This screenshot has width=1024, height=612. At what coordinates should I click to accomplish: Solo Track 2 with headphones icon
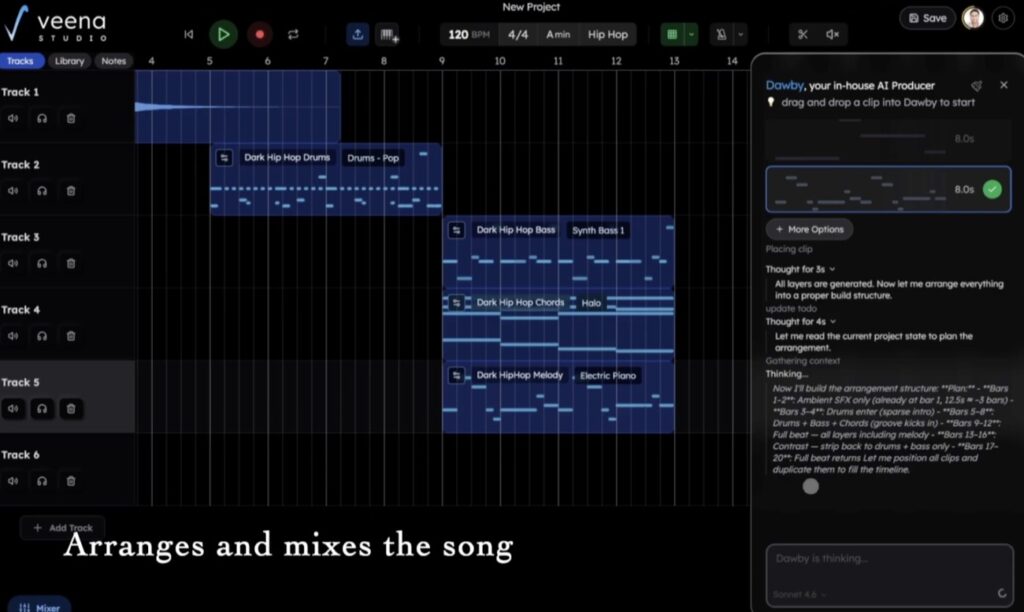(x=42, y=191)
